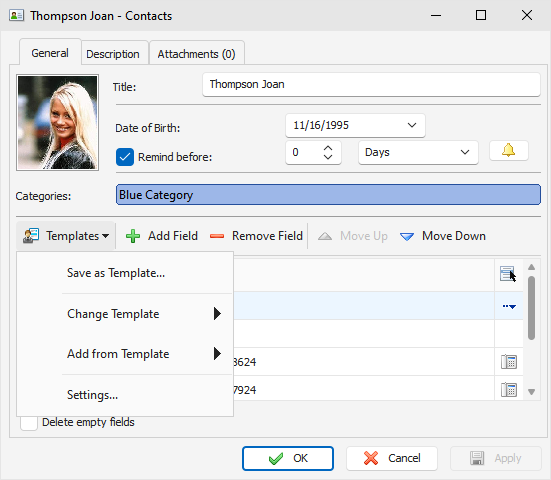Click the fields list scroll down arrow
The height and width of the screenshot is (480, 551).
(531, 391)
